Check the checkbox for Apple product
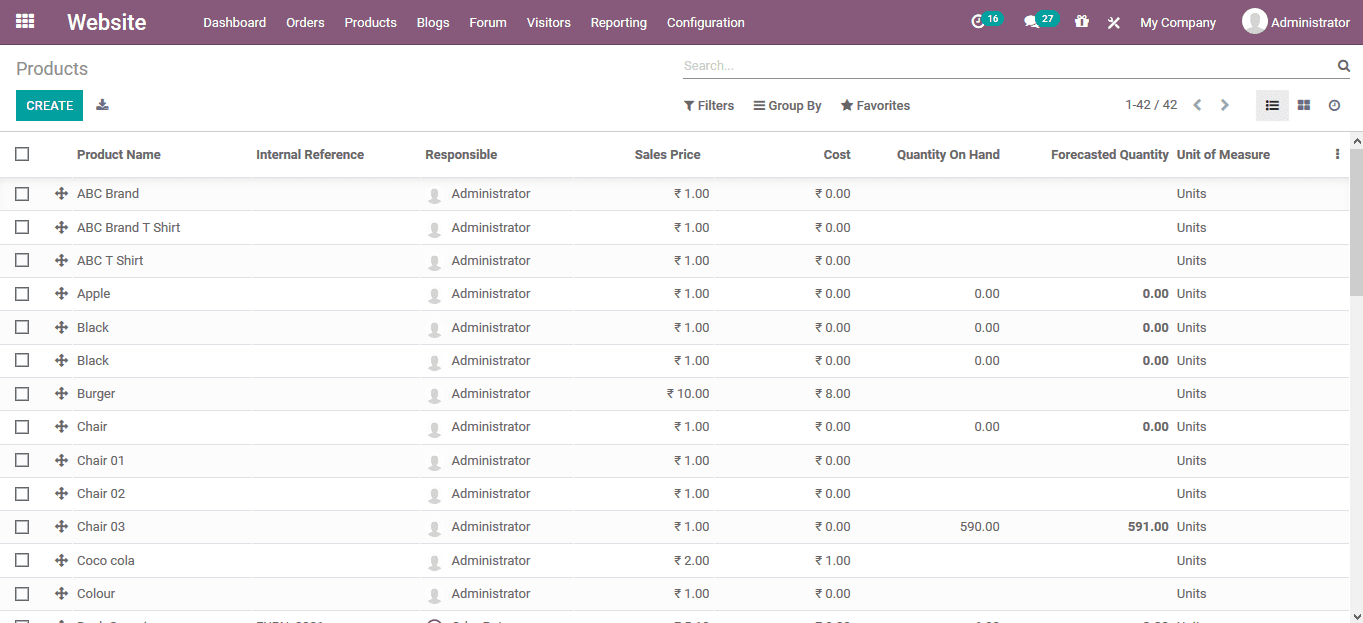 22,293
